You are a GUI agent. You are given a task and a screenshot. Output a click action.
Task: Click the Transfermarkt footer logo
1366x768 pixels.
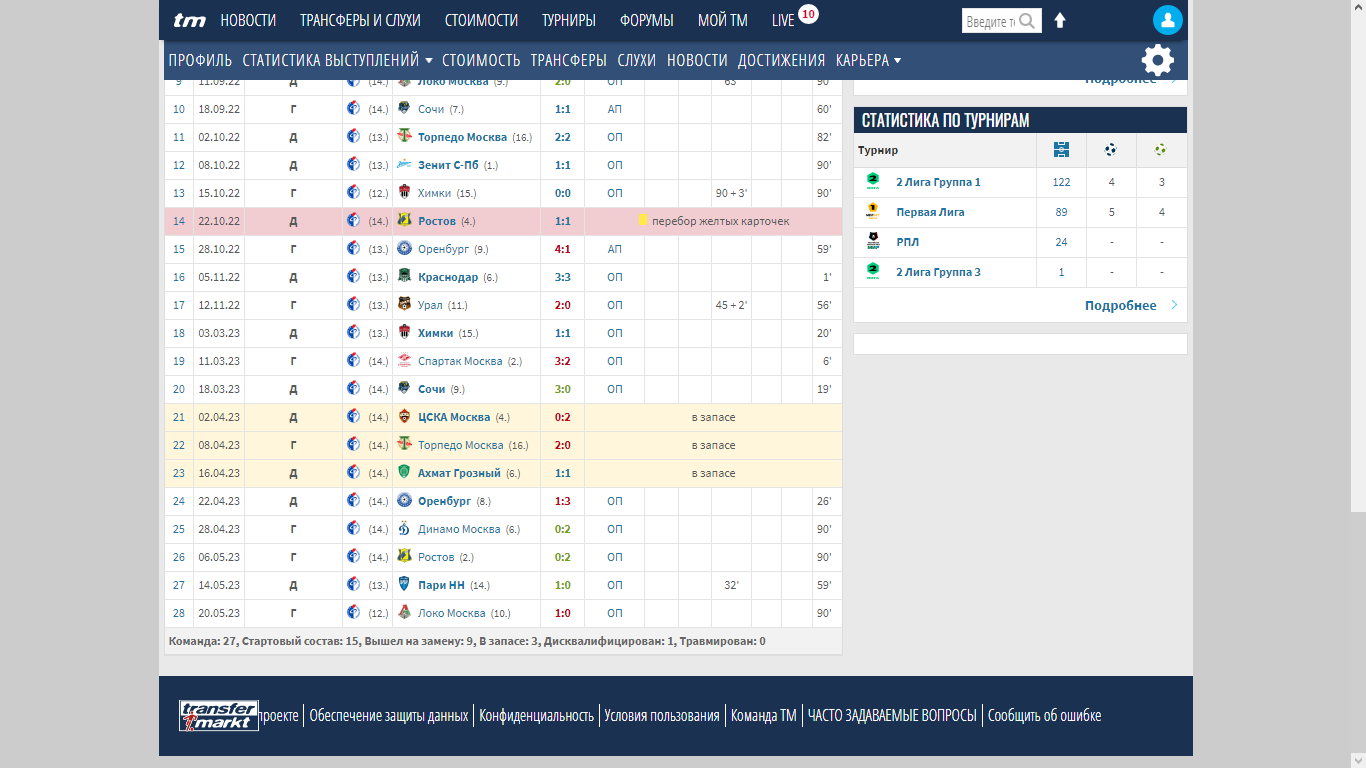click(x=219, y=715)
